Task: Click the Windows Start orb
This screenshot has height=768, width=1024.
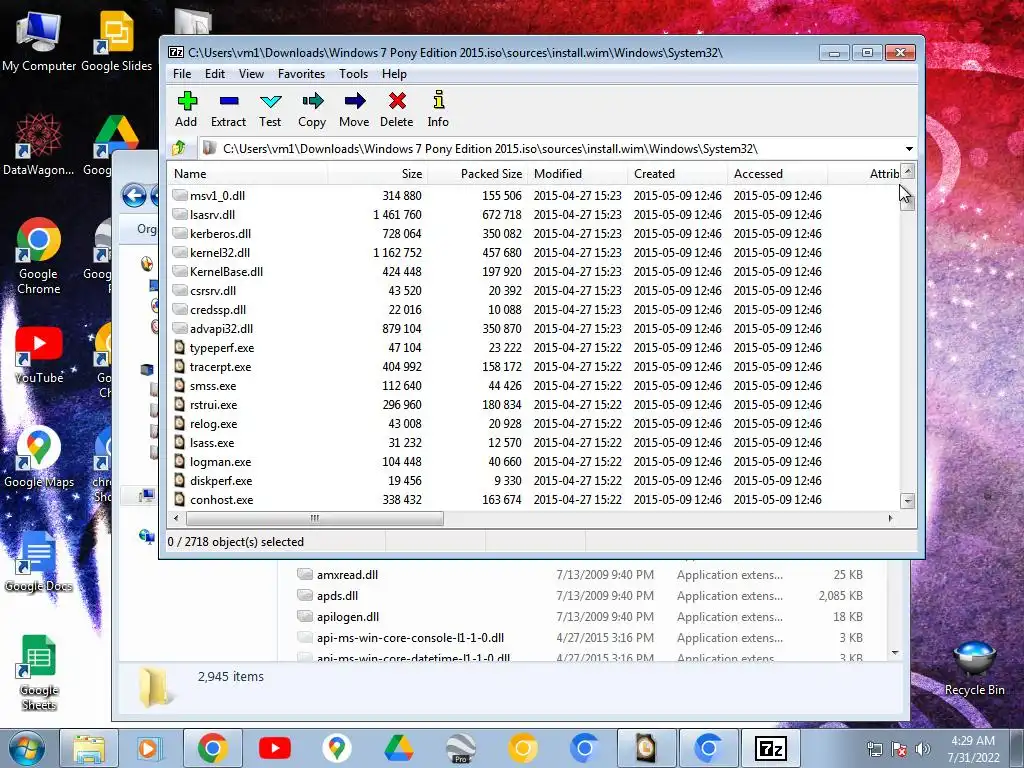Action: tap(27, 748)
